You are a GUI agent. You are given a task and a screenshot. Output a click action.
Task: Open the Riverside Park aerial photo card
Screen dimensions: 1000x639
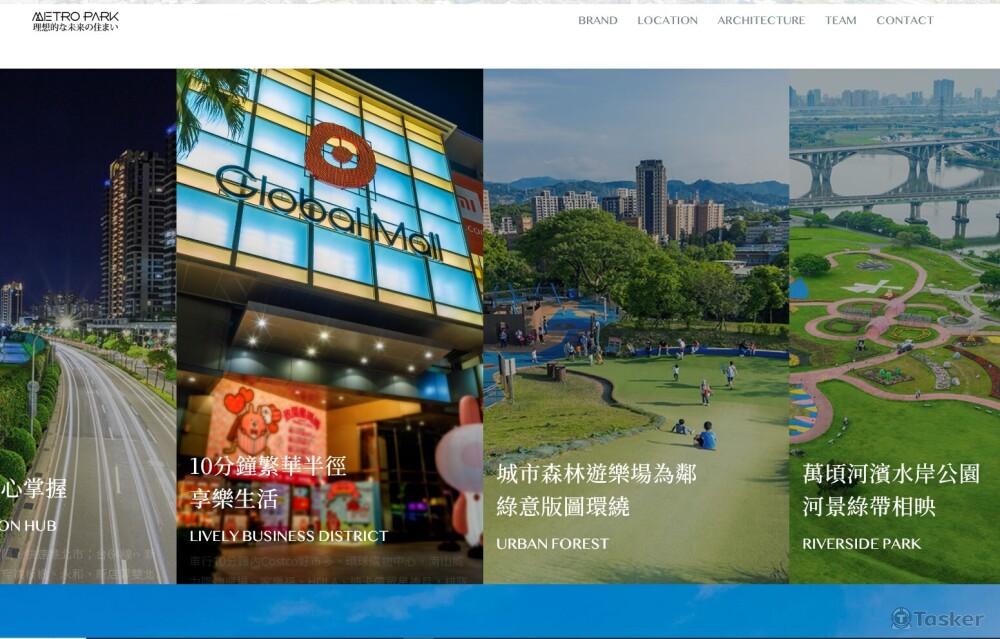[895, 326]
